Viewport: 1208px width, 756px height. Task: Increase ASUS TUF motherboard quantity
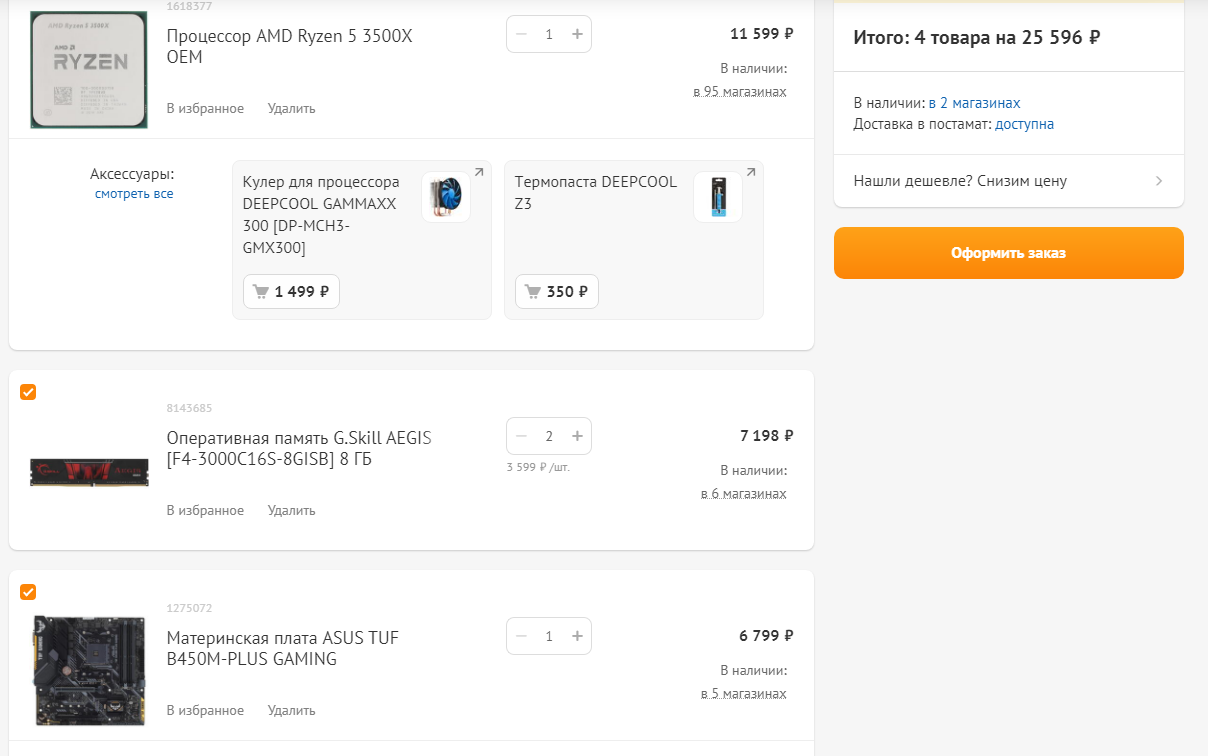pos(577,636)
